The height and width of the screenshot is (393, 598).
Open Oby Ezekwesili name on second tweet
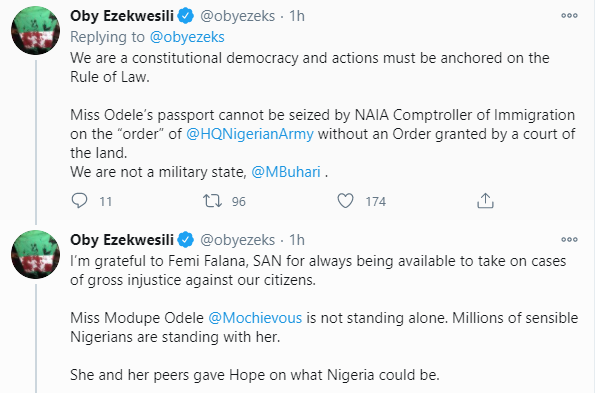coord(122,240)
